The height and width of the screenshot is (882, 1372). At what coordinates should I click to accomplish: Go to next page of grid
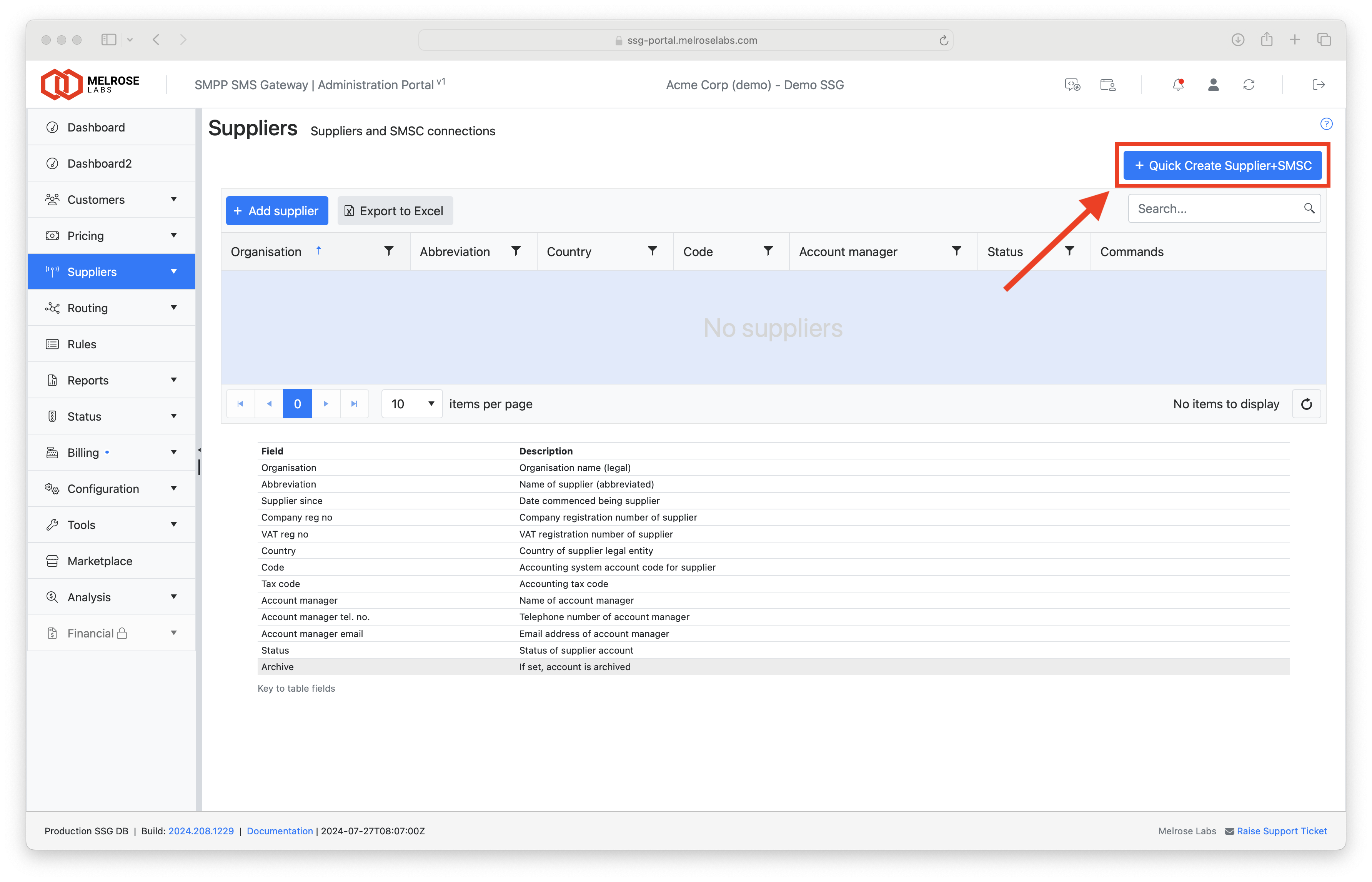(x=326, y=404)
